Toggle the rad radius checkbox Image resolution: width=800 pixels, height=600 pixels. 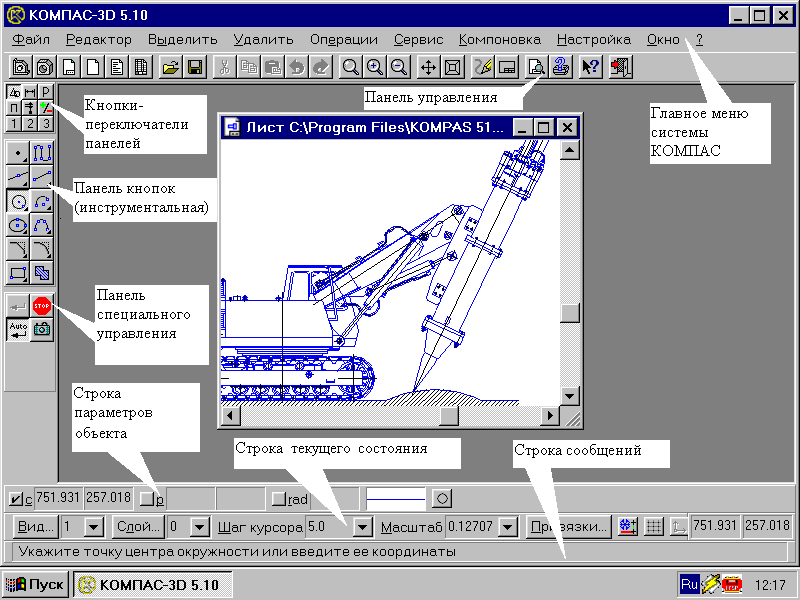[279, 498]
